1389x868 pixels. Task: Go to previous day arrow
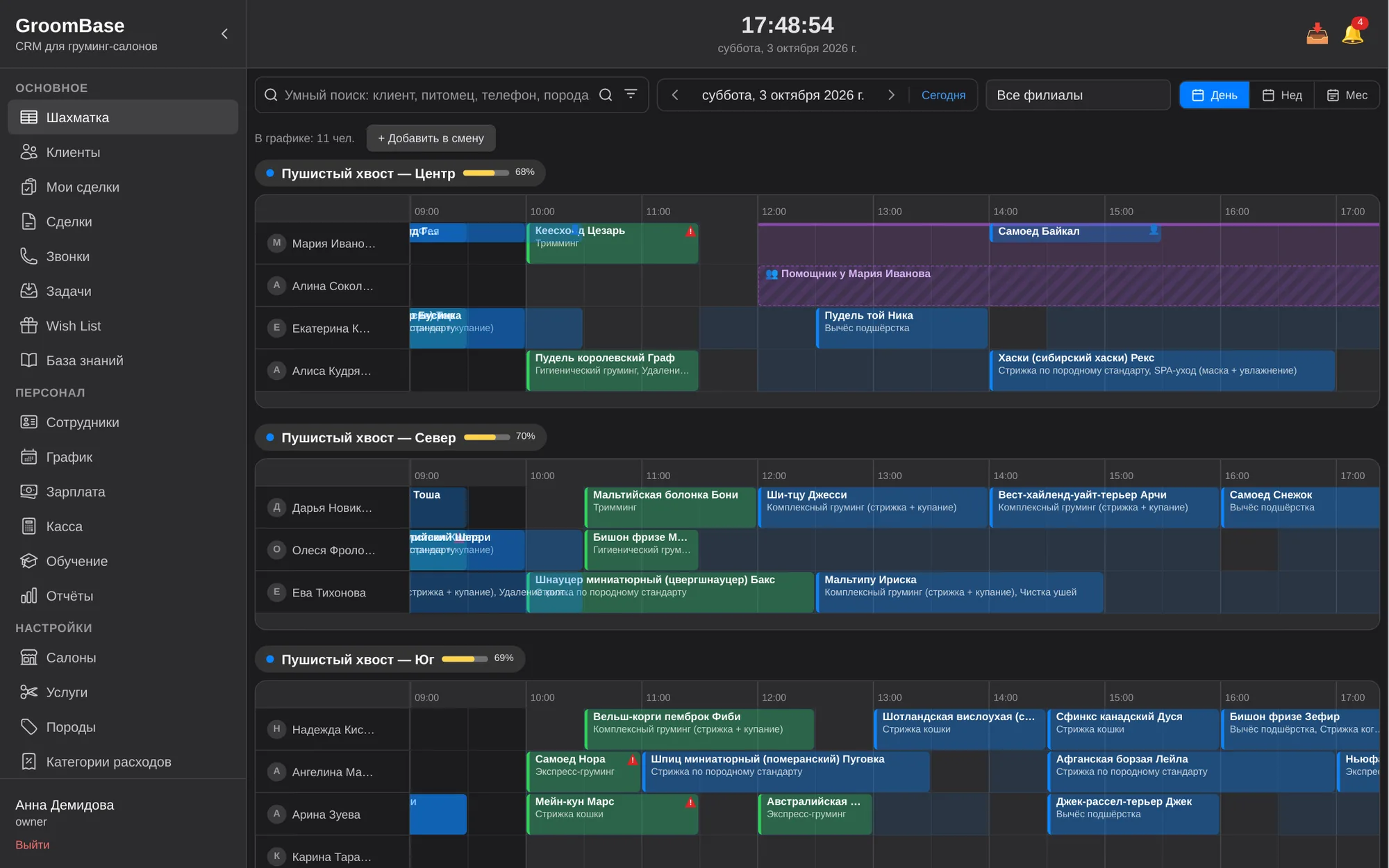click(675, 95)
